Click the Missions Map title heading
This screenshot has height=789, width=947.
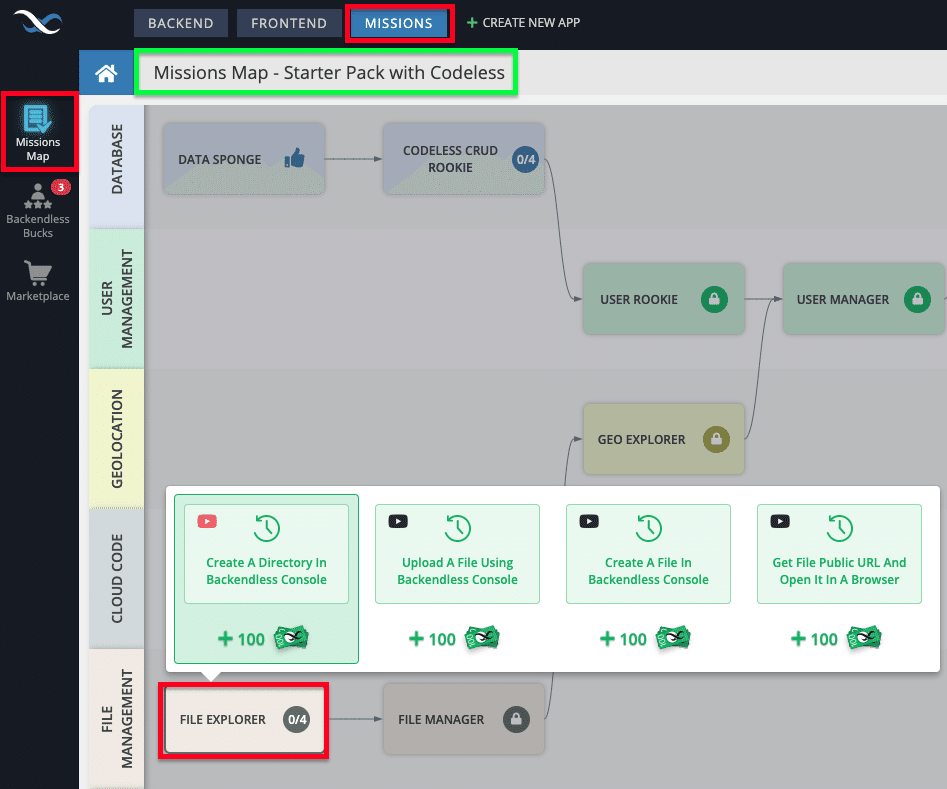click(x=329, y=72)
